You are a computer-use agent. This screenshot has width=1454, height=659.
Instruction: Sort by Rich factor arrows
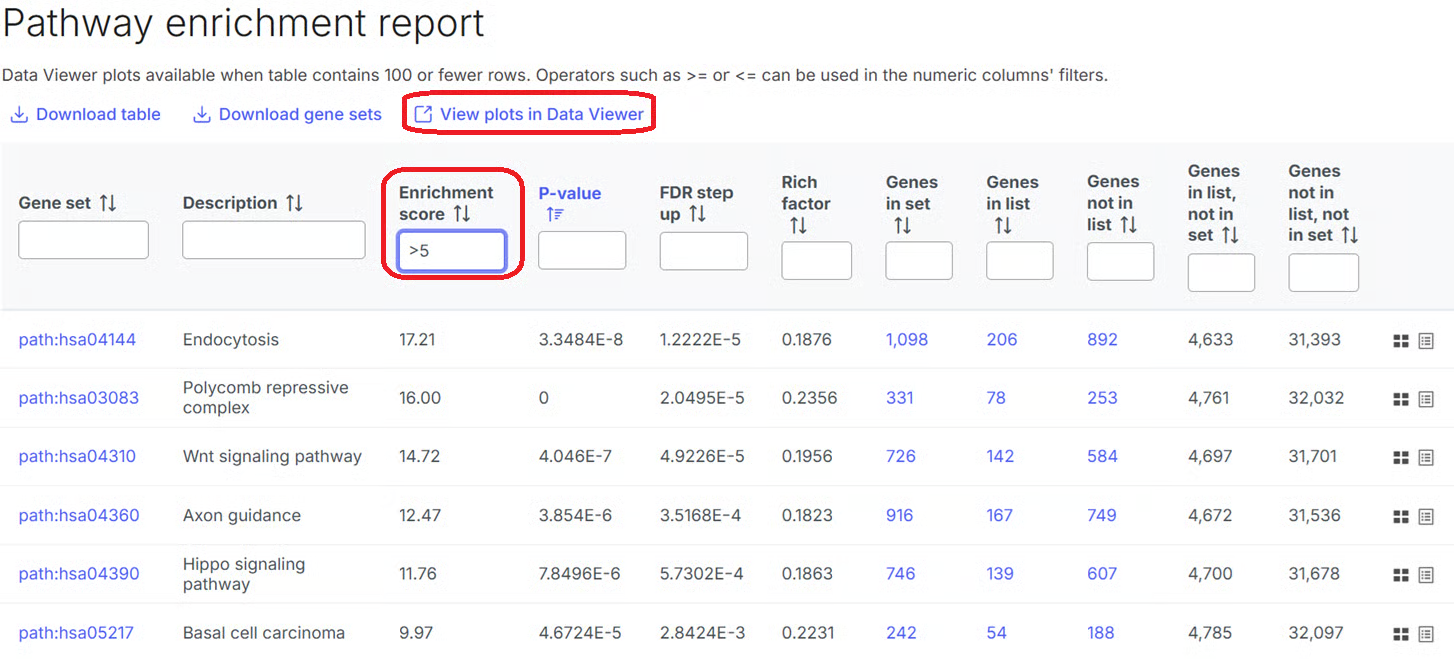click(x=797, y=225)
